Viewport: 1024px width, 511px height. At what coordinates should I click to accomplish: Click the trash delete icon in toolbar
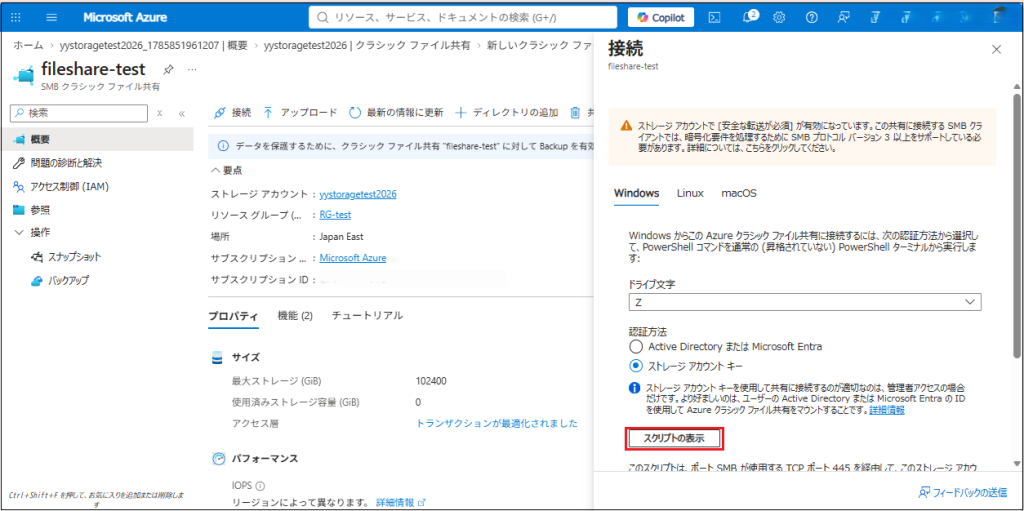pyautogui.click(x=575, y=112)
